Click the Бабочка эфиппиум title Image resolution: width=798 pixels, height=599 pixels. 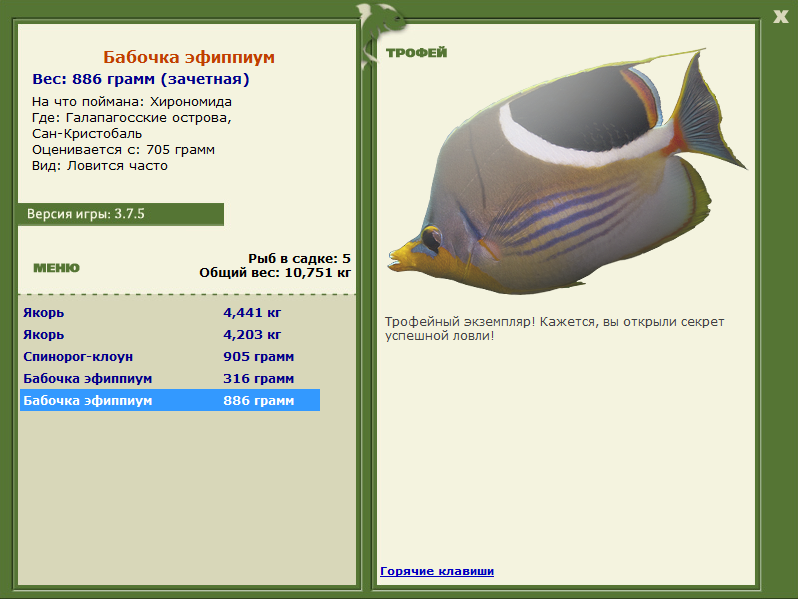(189, 57)
